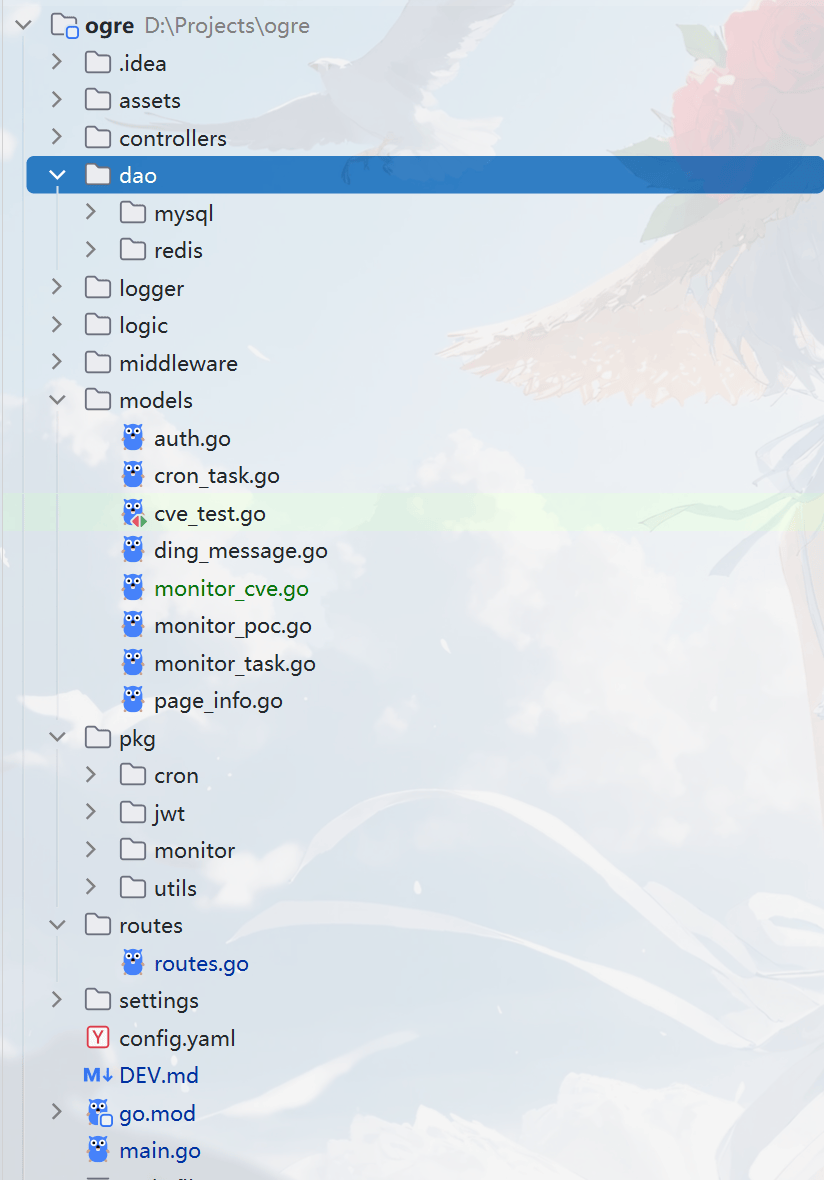
Task: Click the 'pkg' folder name
Action: pyautogui.click(x=137, y=739)
